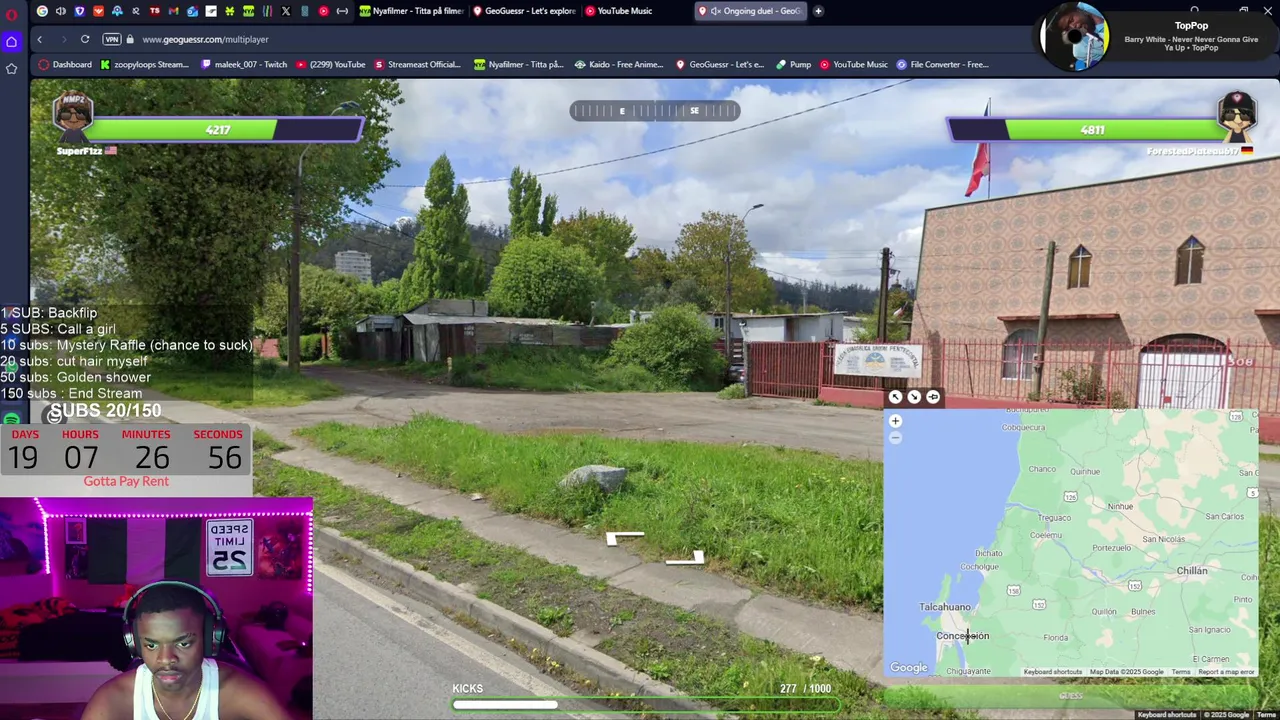Click the TopPop media thumbnail
Image resolution: width=1280 pixels, height=720 pixels.
tap(1074, 37)
